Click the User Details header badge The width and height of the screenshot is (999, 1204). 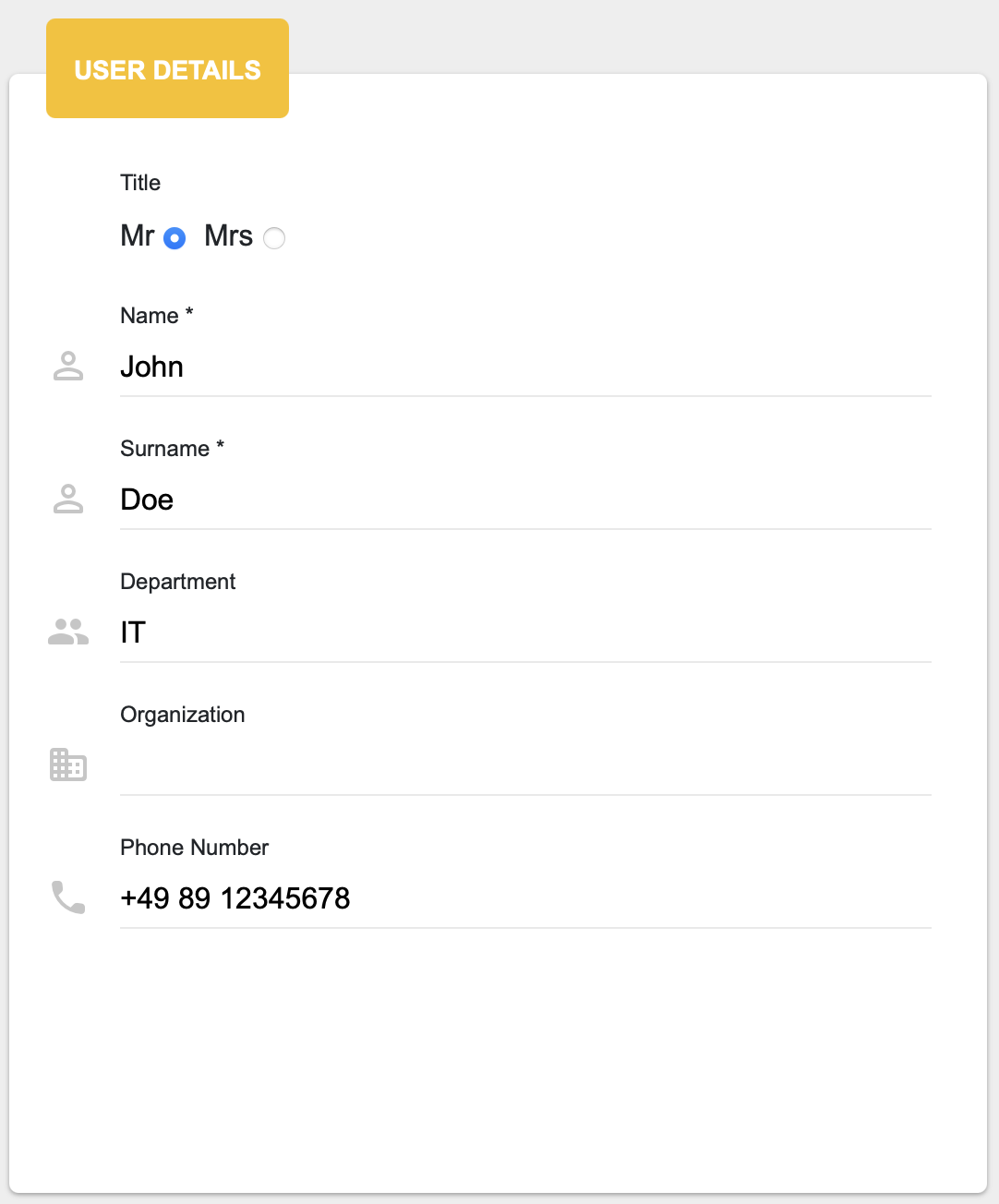click(x=167, y=68)
